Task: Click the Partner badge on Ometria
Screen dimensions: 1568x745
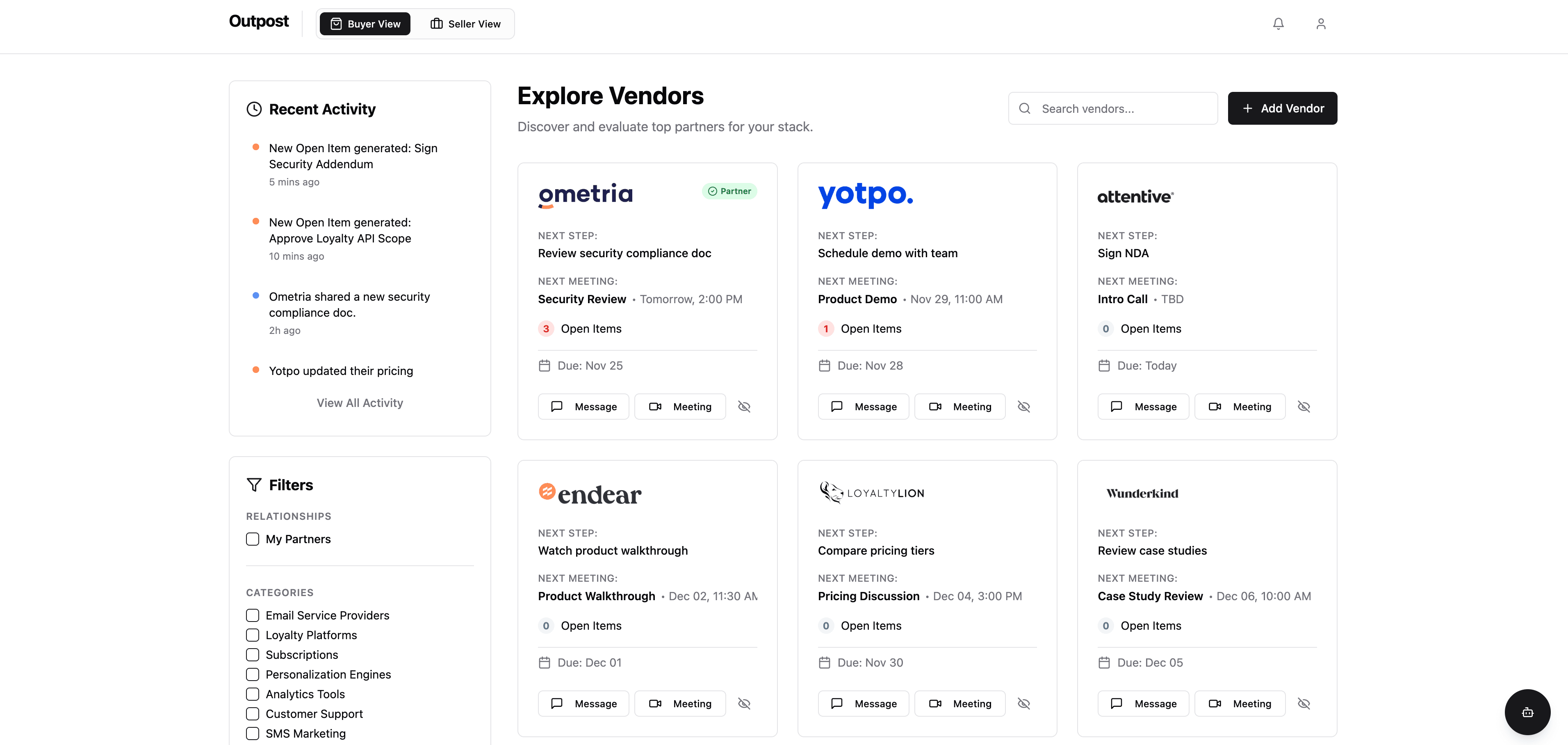Action: pyautogui.click(x=729, y=191)
